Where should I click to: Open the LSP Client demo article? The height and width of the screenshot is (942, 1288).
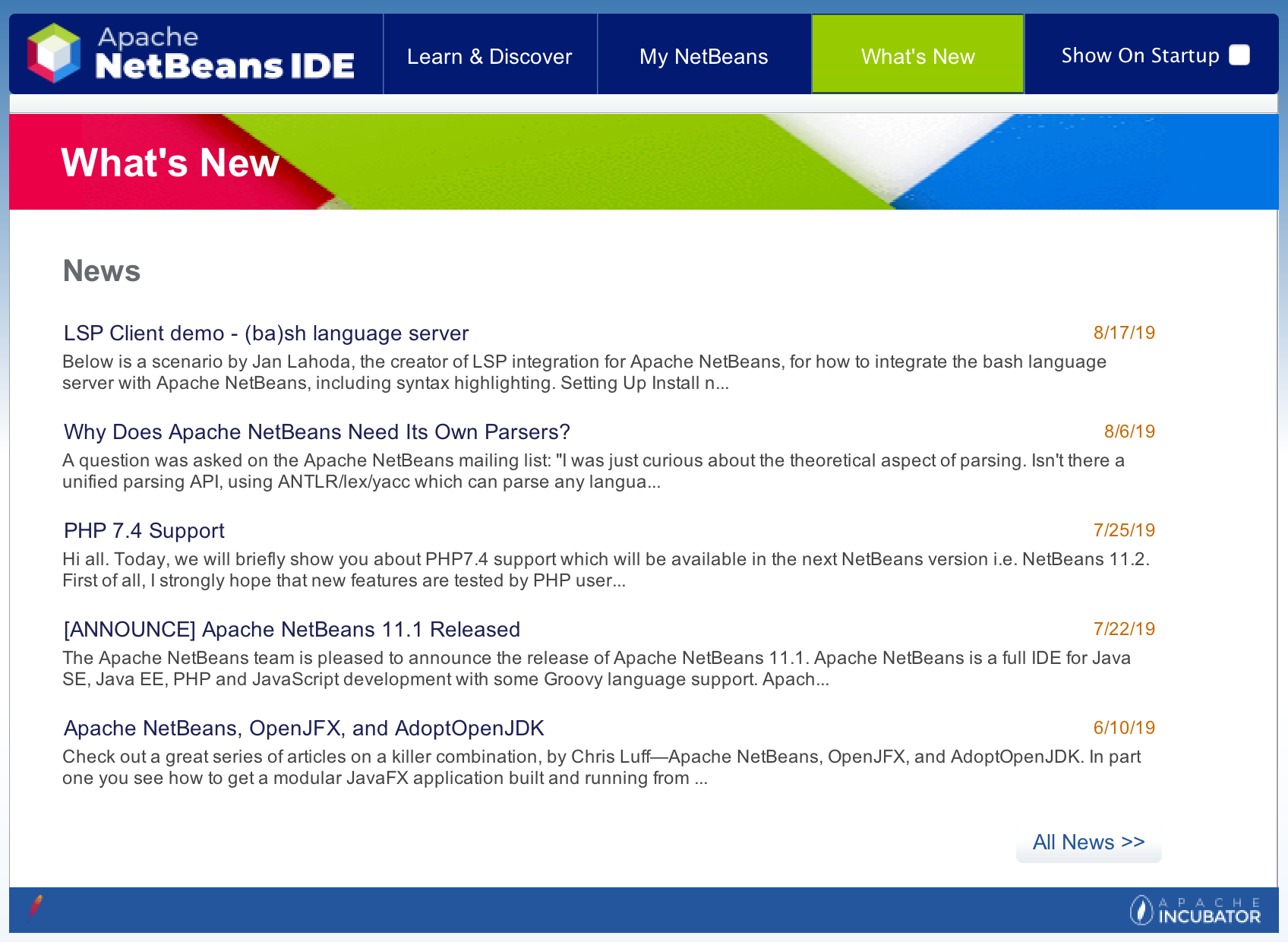coord(266,333)
